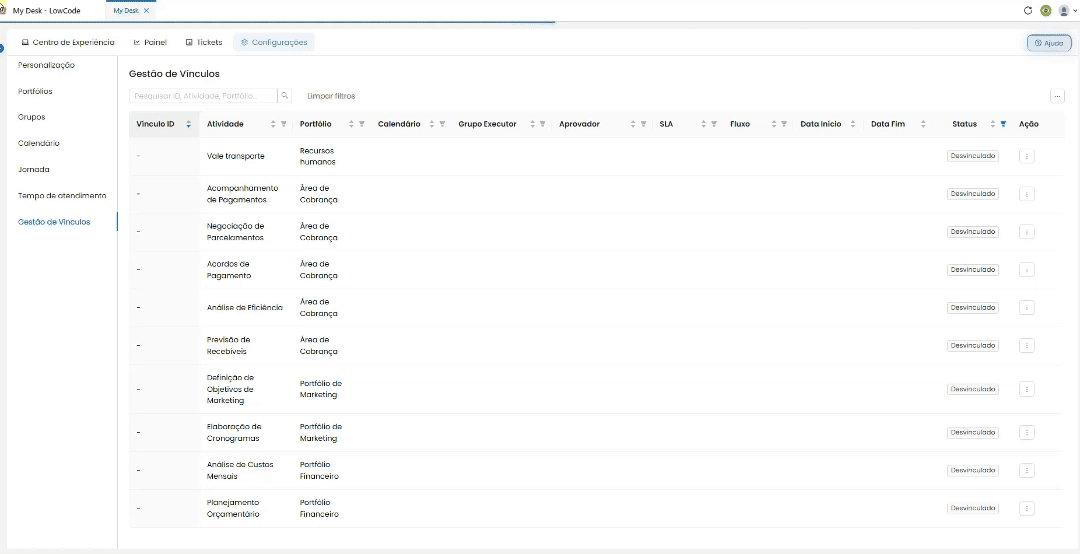The width and height of the screenshot is (1080, 554).
Task: Click the Ajuda help button
Action: coord(1049,43)
